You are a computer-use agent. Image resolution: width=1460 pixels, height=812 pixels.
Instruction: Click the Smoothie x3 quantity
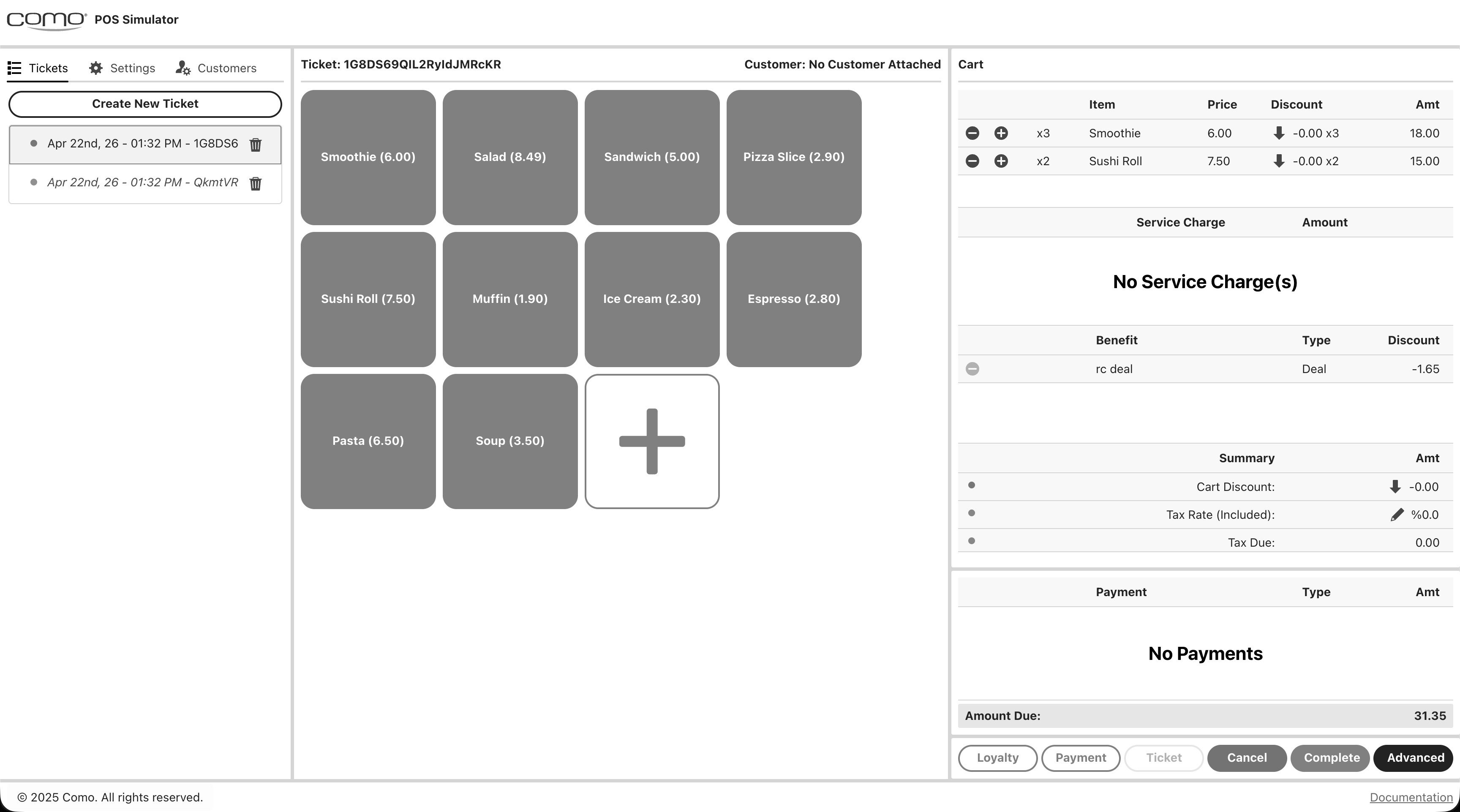(x=1043, y=133)
